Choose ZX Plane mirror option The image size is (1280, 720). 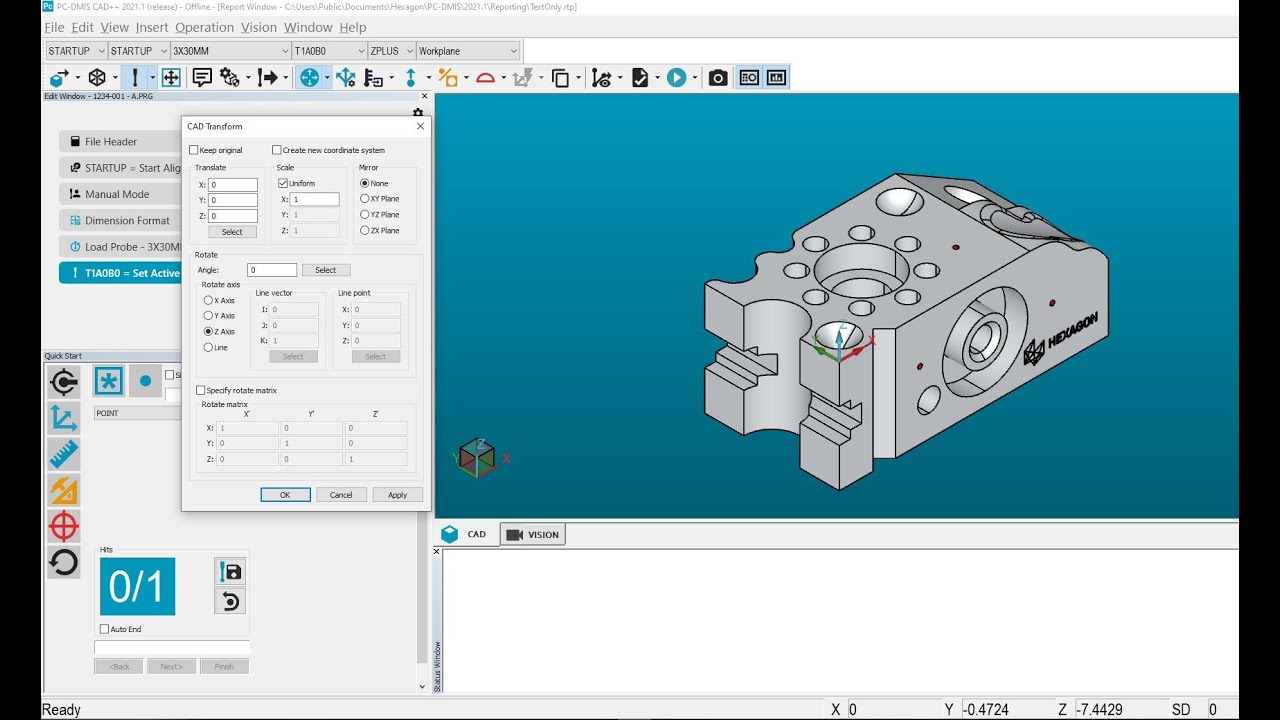365,230
